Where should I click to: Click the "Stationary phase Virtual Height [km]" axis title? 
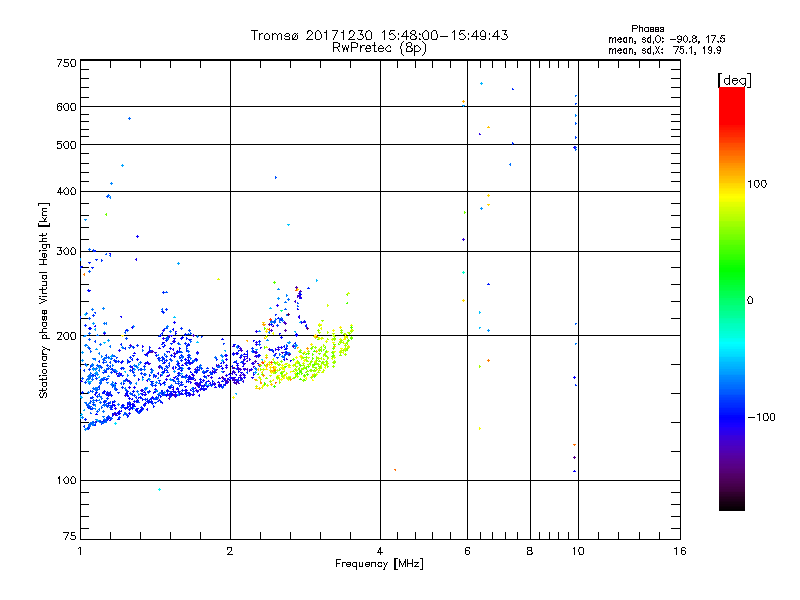43,300
